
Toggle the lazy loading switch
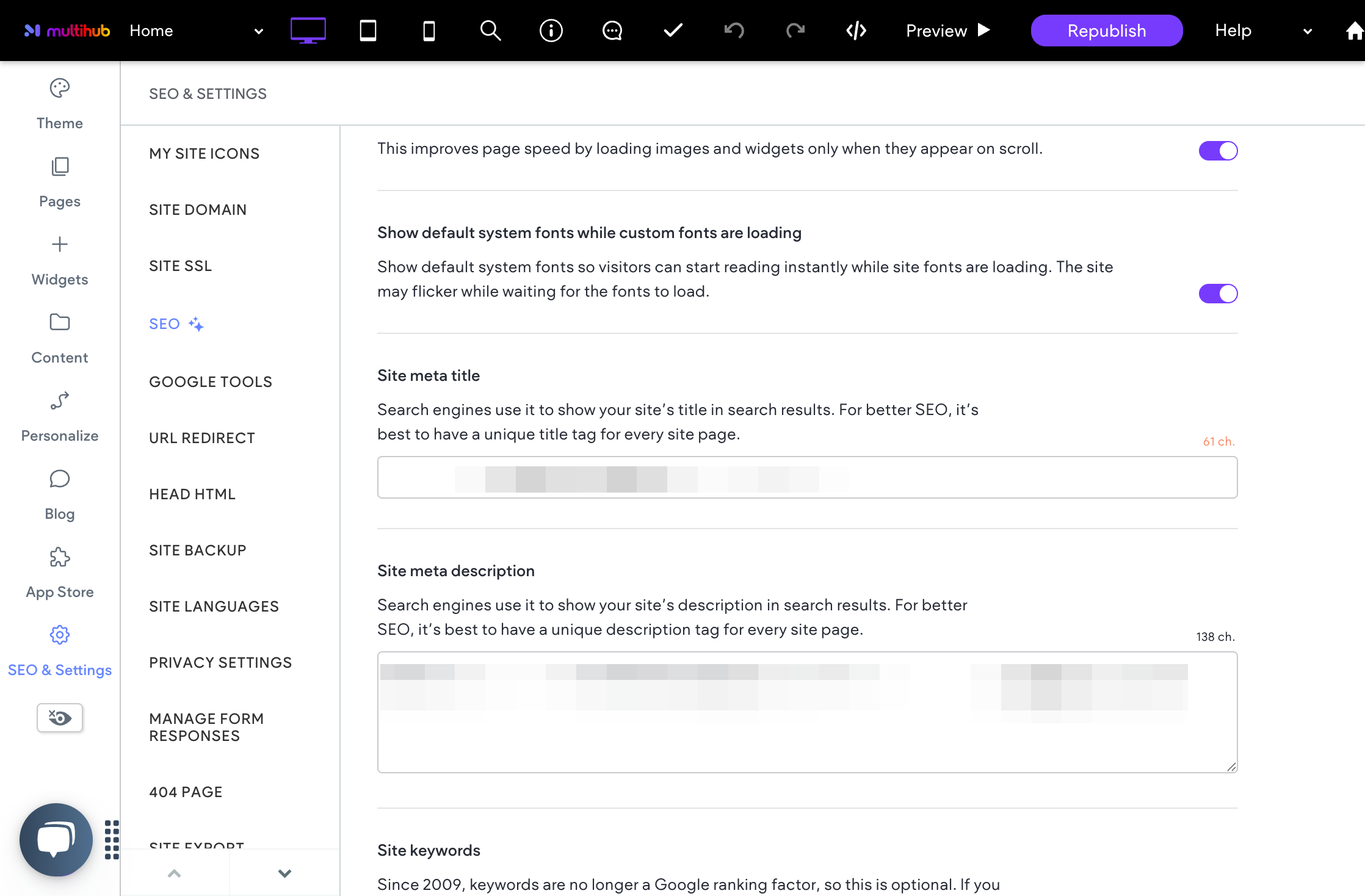pos(1218,151)
